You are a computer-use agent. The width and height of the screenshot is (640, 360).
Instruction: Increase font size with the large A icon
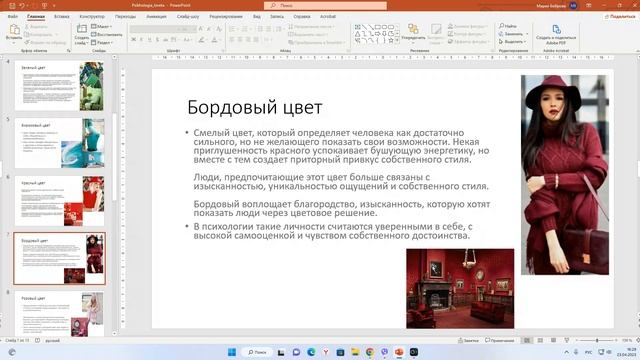click(201, 29)
